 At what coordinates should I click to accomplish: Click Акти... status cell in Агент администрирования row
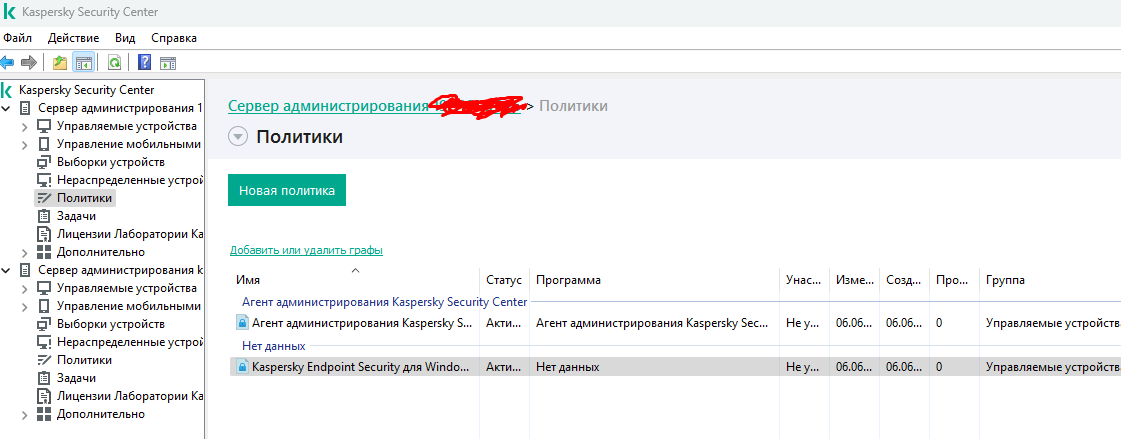[x=504, y=322]
